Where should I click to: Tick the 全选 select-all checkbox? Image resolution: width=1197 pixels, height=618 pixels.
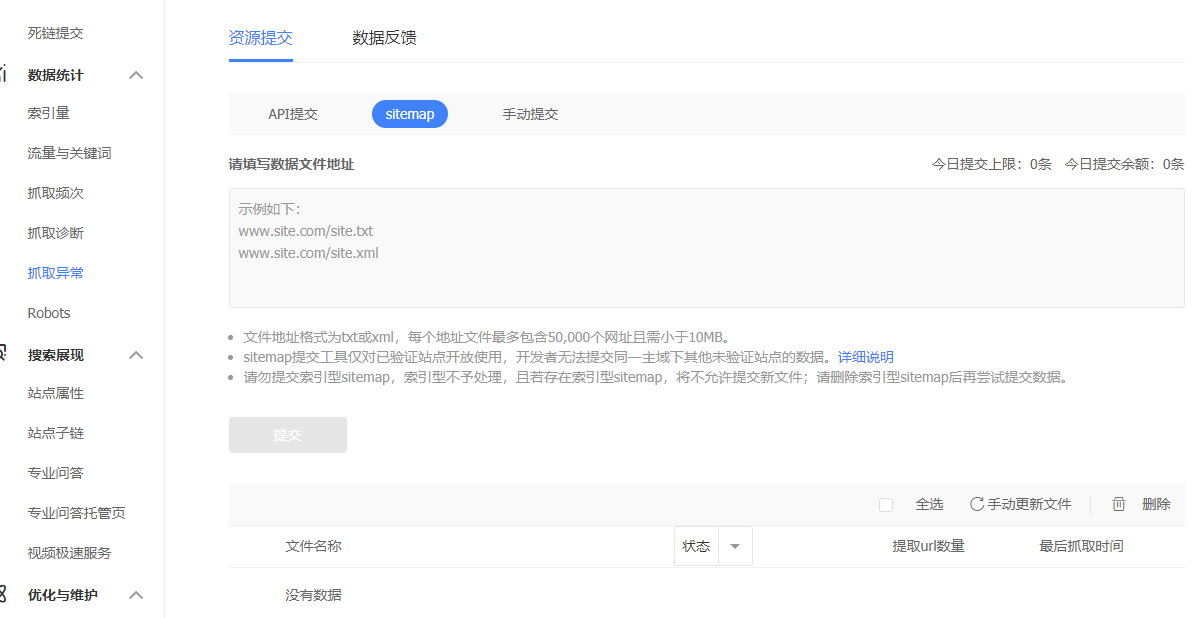pos(886,505)
